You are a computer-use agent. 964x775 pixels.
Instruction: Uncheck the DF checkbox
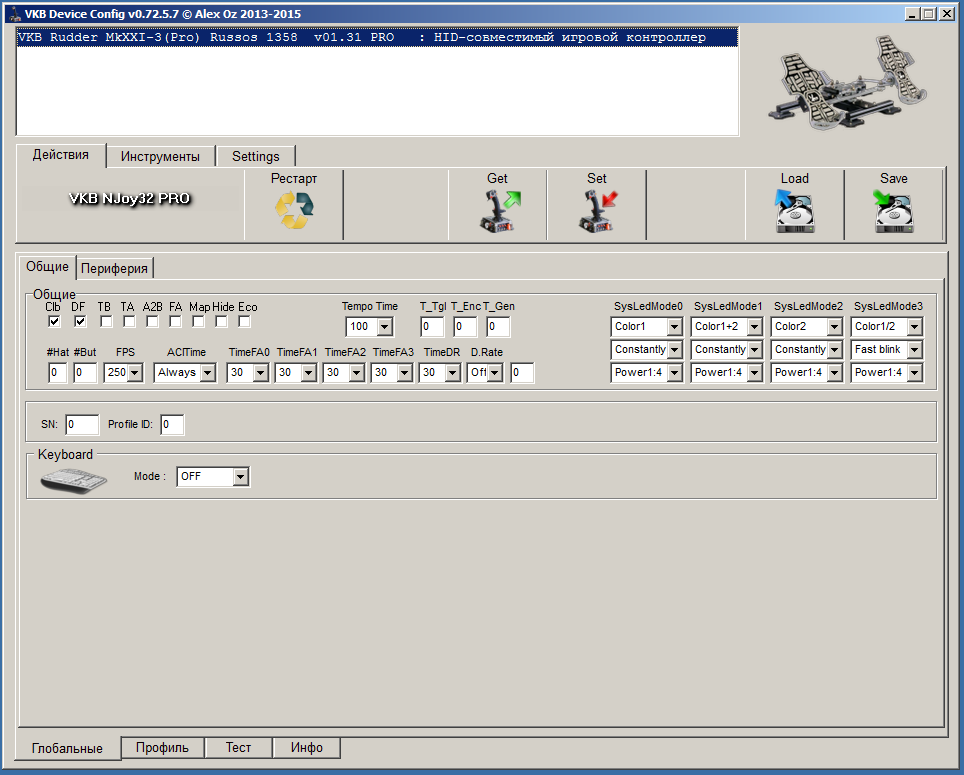pos(80,321)
